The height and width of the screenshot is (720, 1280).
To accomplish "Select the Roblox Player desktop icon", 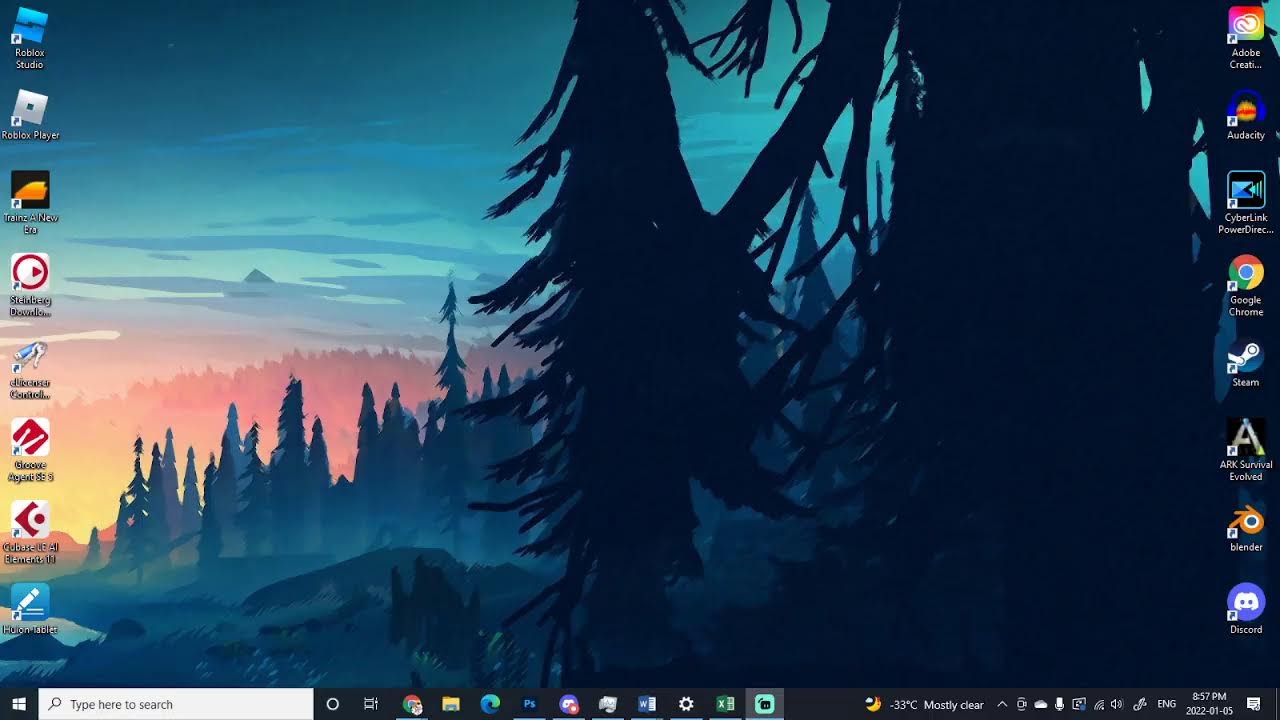I will [x=30, y=114].
